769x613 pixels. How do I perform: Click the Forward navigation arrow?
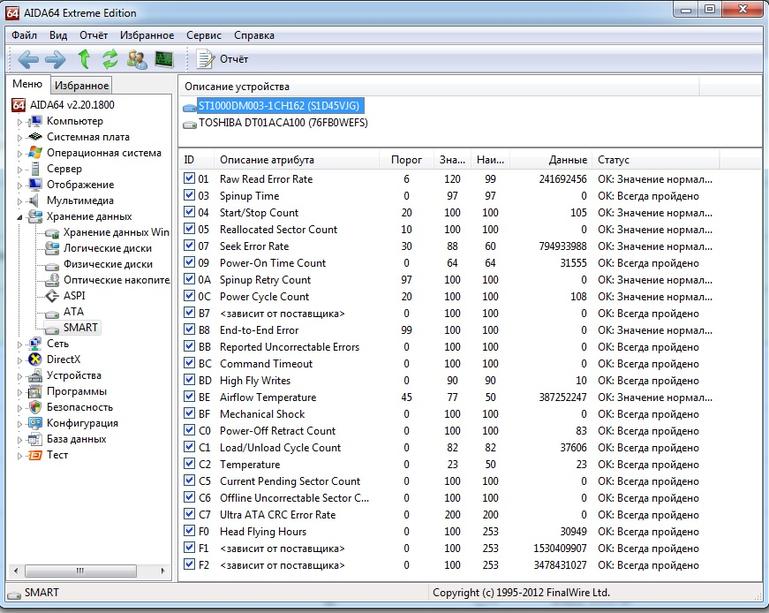(55, 59)
